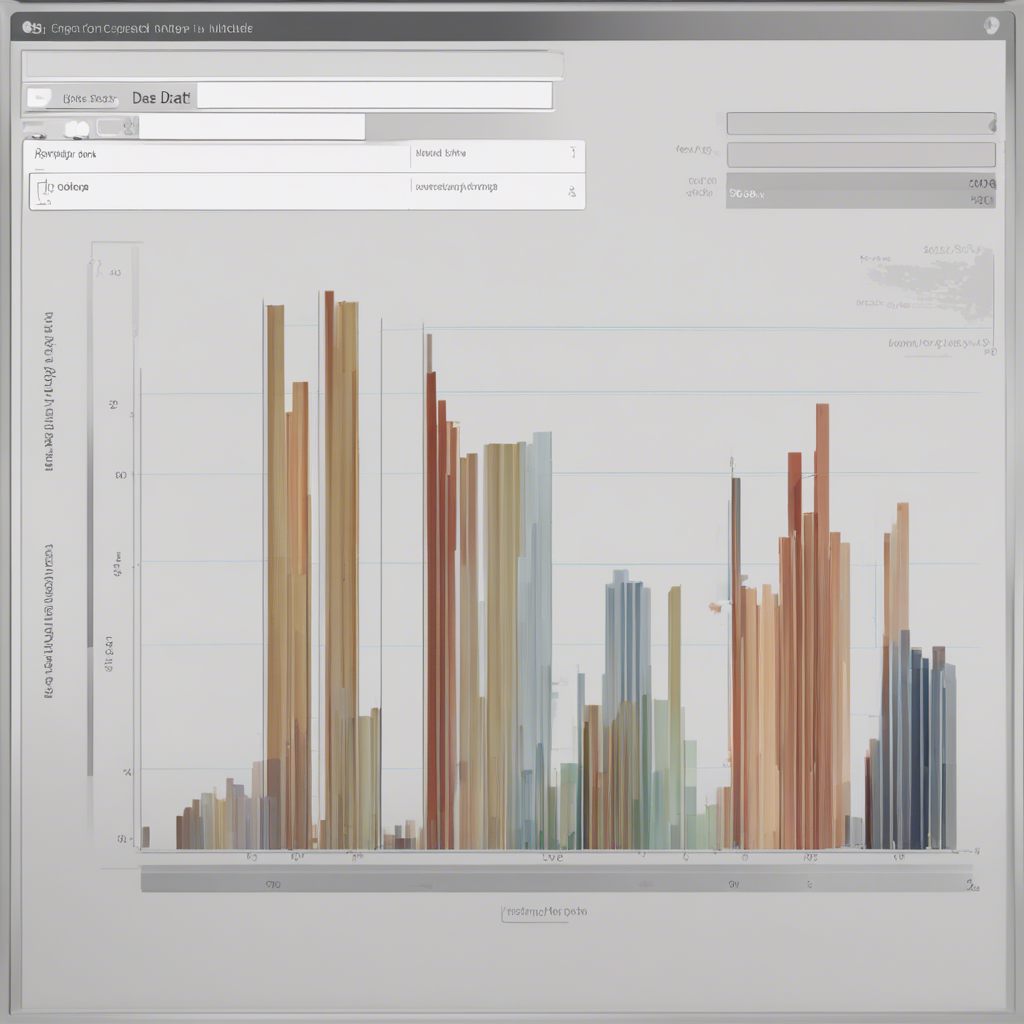Click the round button at title bar right

990,27
